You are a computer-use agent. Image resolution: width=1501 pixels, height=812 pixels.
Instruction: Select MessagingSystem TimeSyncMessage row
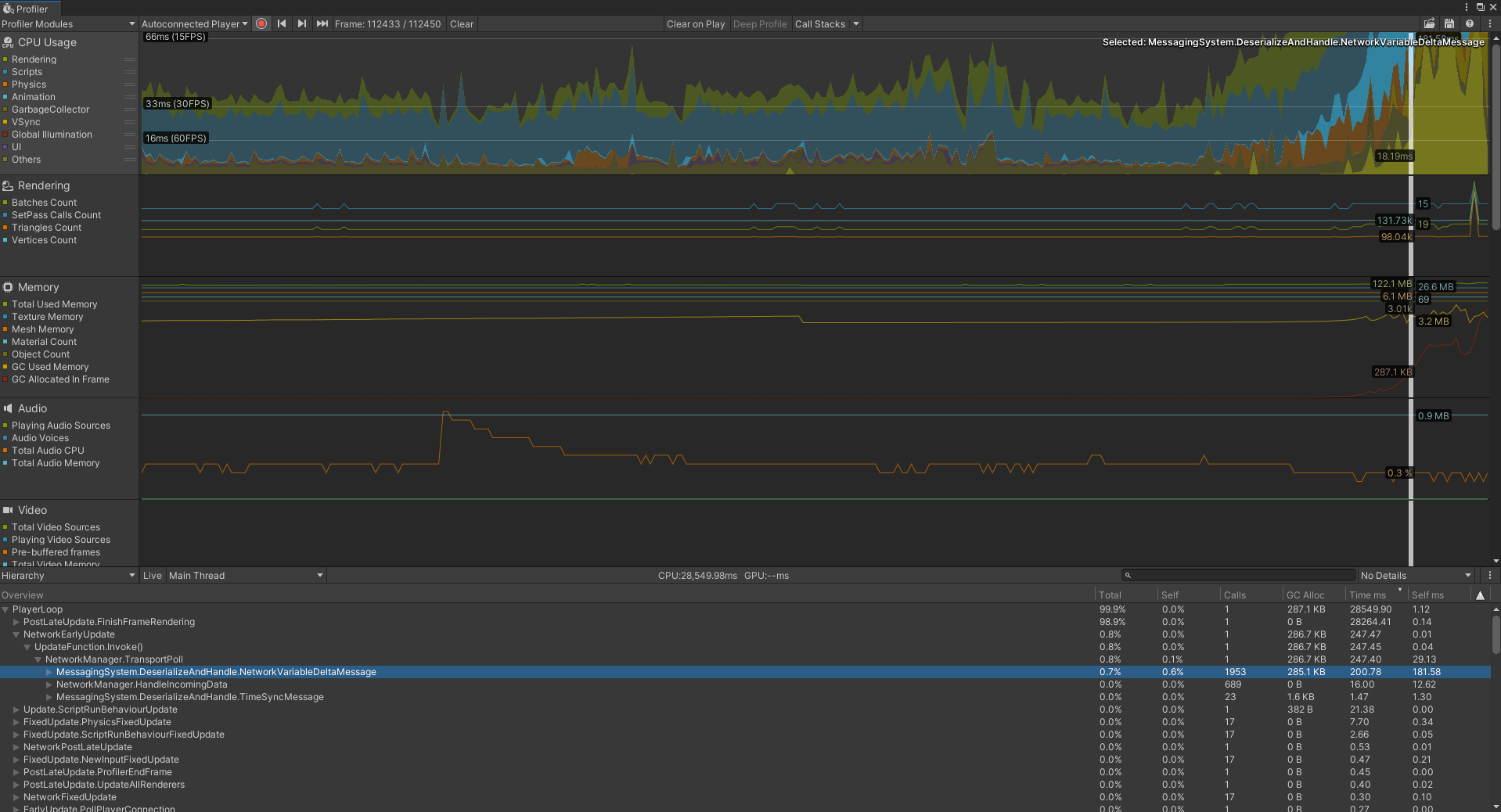[x=745, y=697]
